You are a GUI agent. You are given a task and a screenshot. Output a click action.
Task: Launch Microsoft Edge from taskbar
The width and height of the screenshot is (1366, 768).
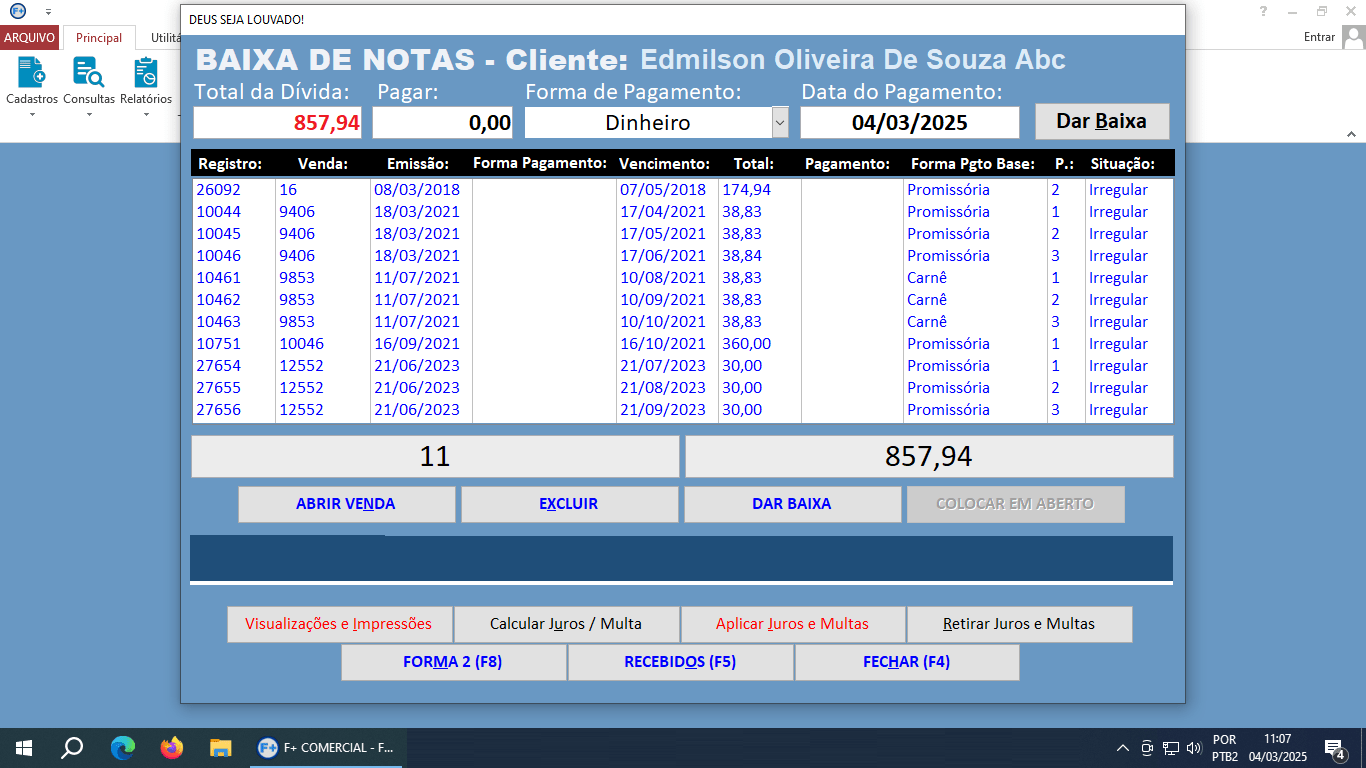[122, 747]
